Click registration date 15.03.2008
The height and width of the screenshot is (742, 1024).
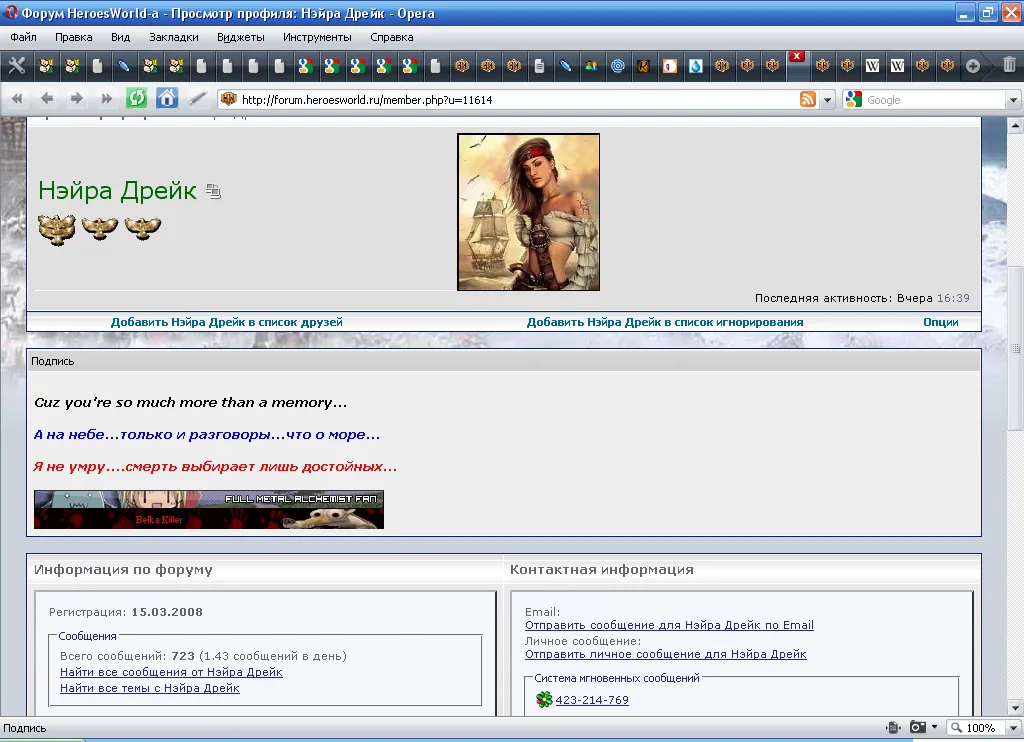(167, 612)
